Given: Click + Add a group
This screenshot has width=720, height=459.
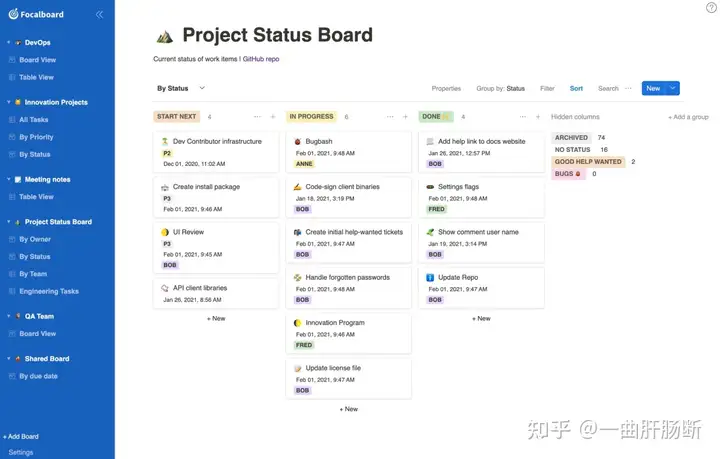Looking at the screenshot, I should point(688,117).
